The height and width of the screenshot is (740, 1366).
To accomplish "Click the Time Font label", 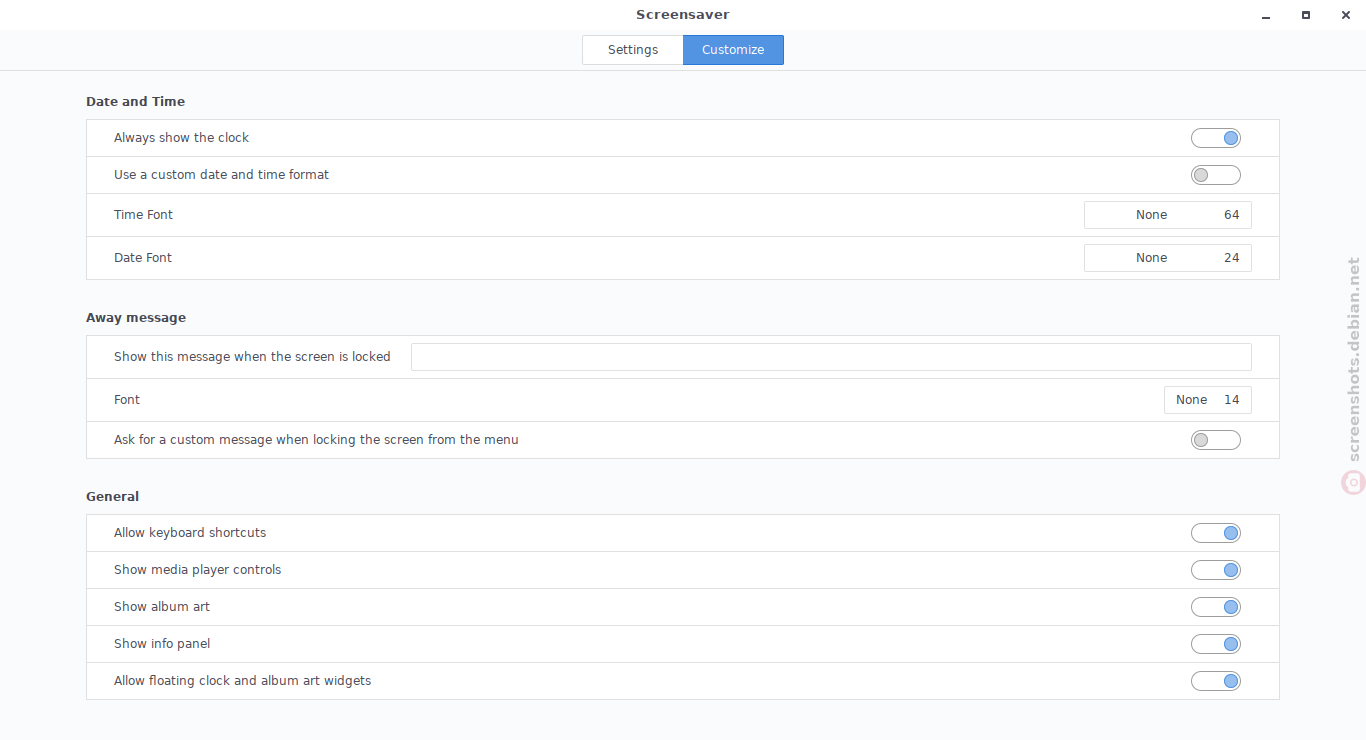I will tap(143, 215).
